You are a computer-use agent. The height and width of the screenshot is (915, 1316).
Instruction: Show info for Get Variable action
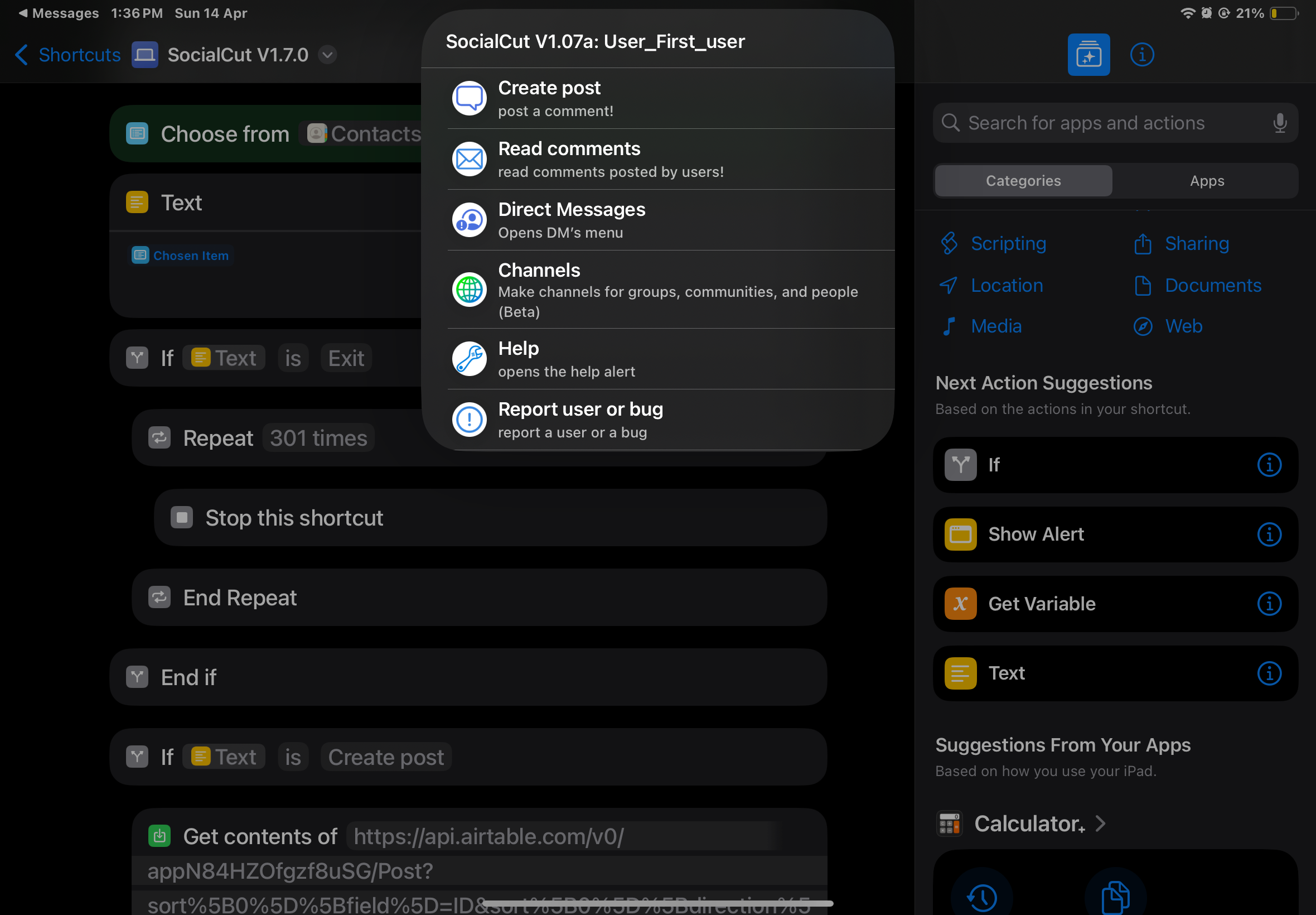[1269, 604]
